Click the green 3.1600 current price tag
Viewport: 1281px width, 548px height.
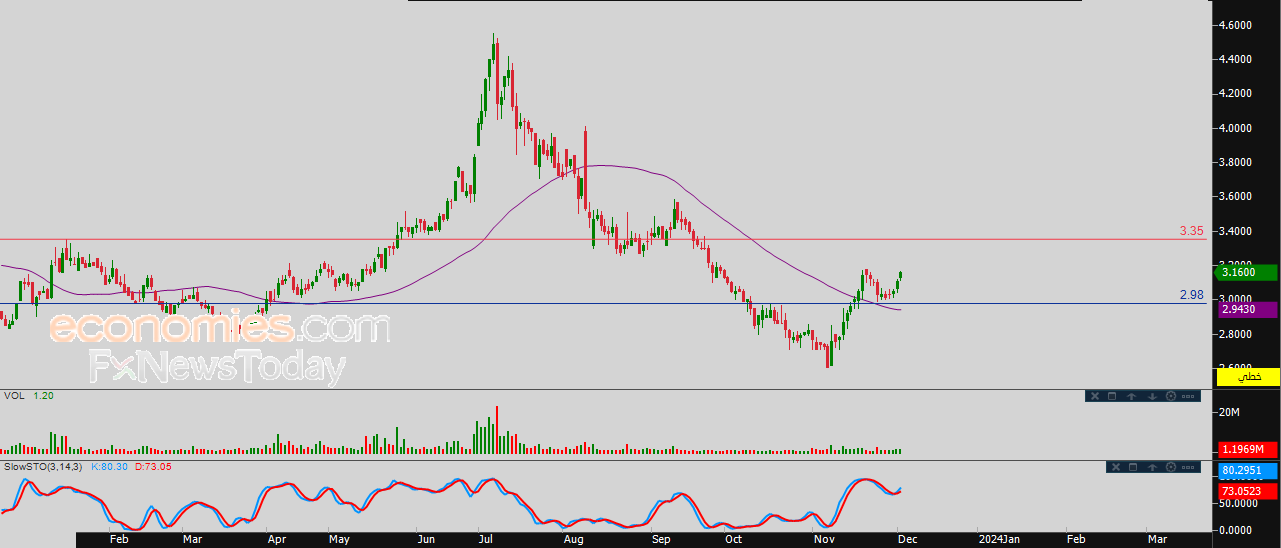pos(1247,273)
